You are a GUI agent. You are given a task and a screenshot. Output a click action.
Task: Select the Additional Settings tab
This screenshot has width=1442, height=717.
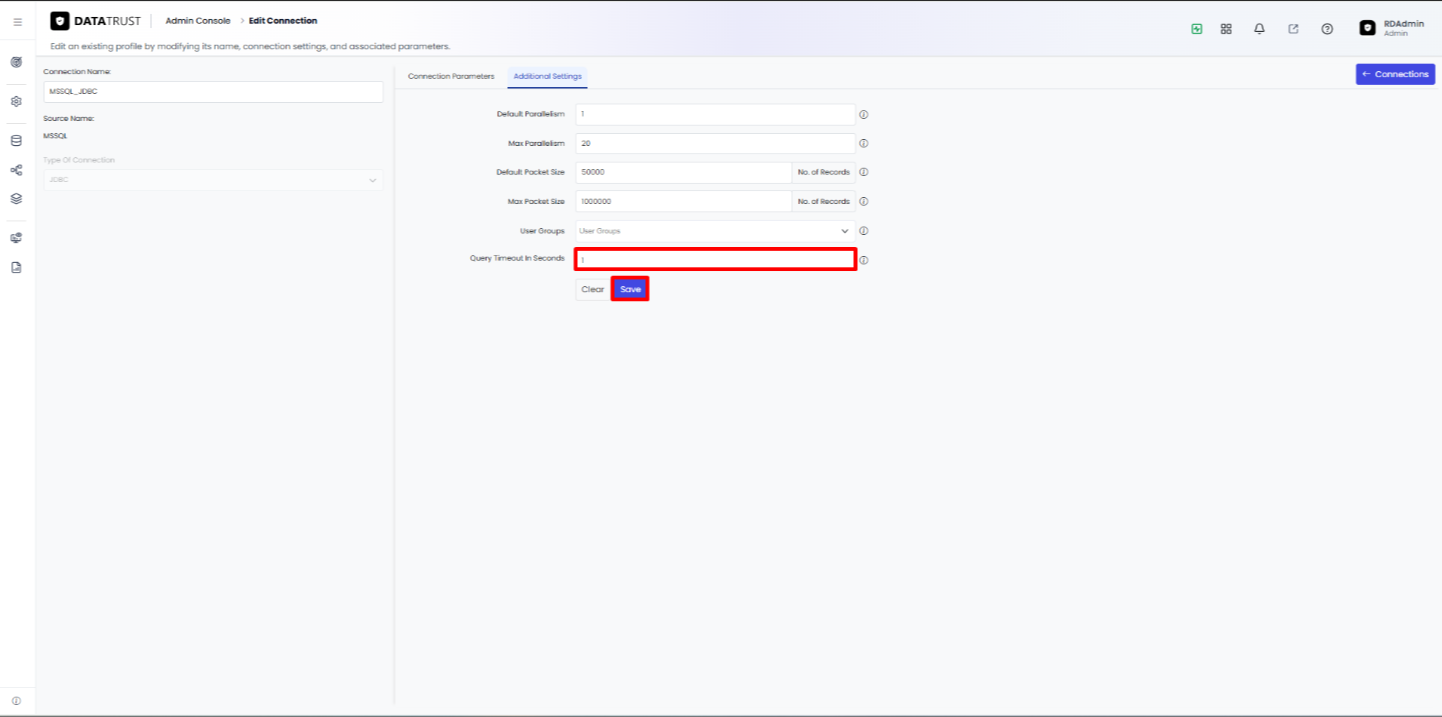click(547, 76)
